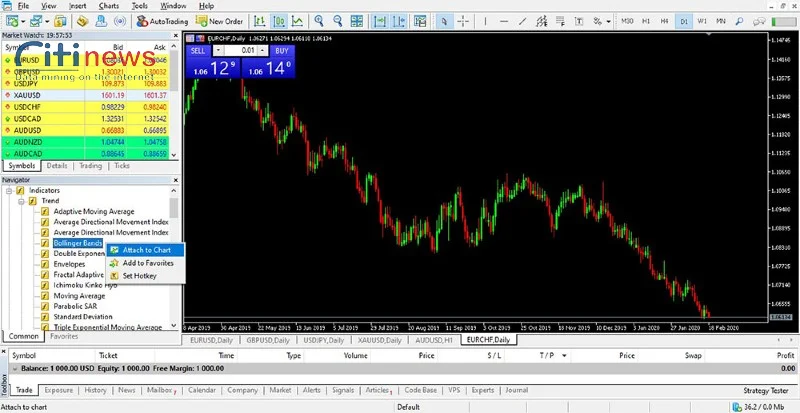Select the crosshair tool
The height and width of the screenshot is (413, 800).
463,21
